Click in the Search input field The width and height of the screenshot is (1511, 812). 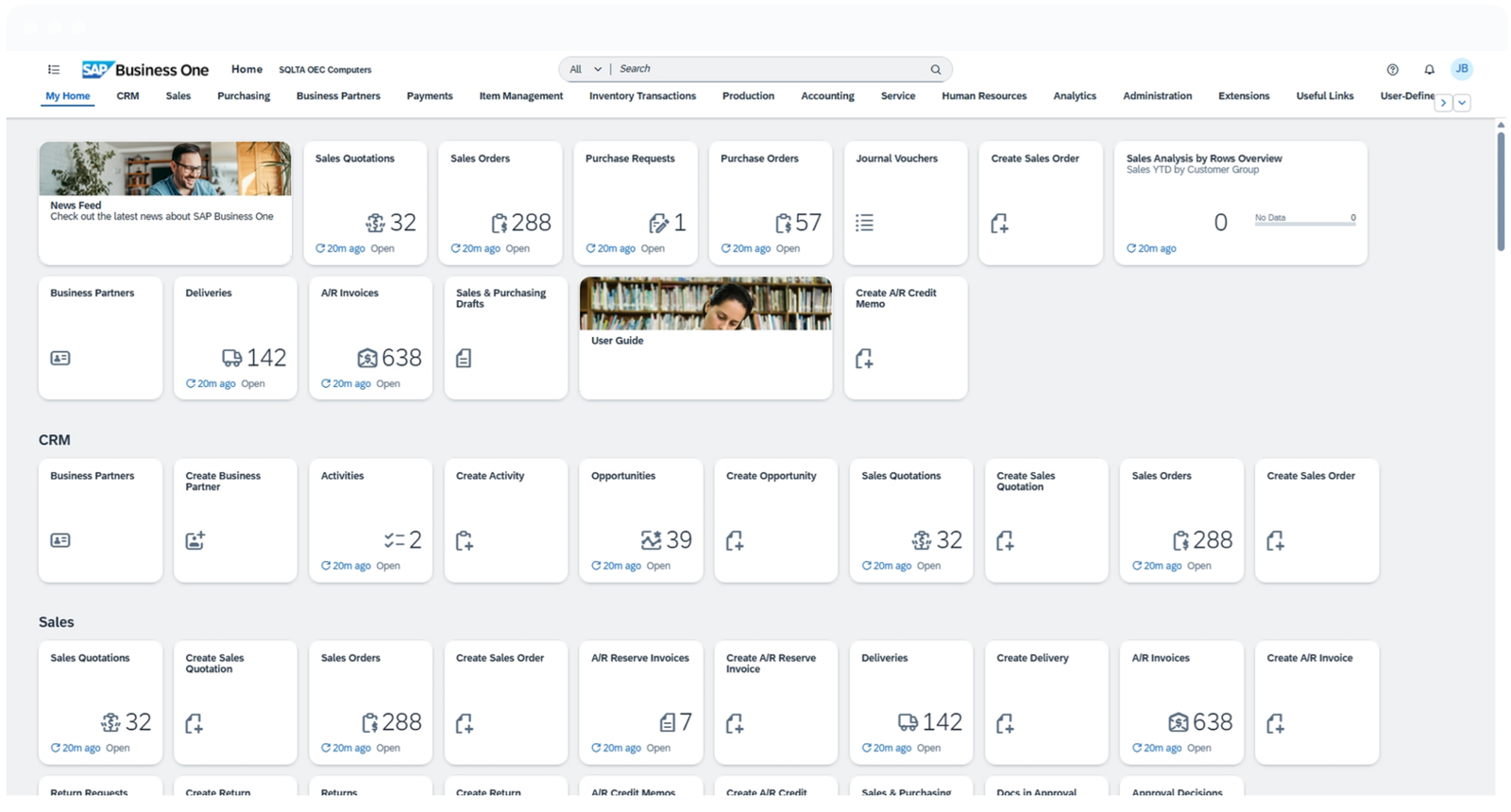[x=770, y=70]
